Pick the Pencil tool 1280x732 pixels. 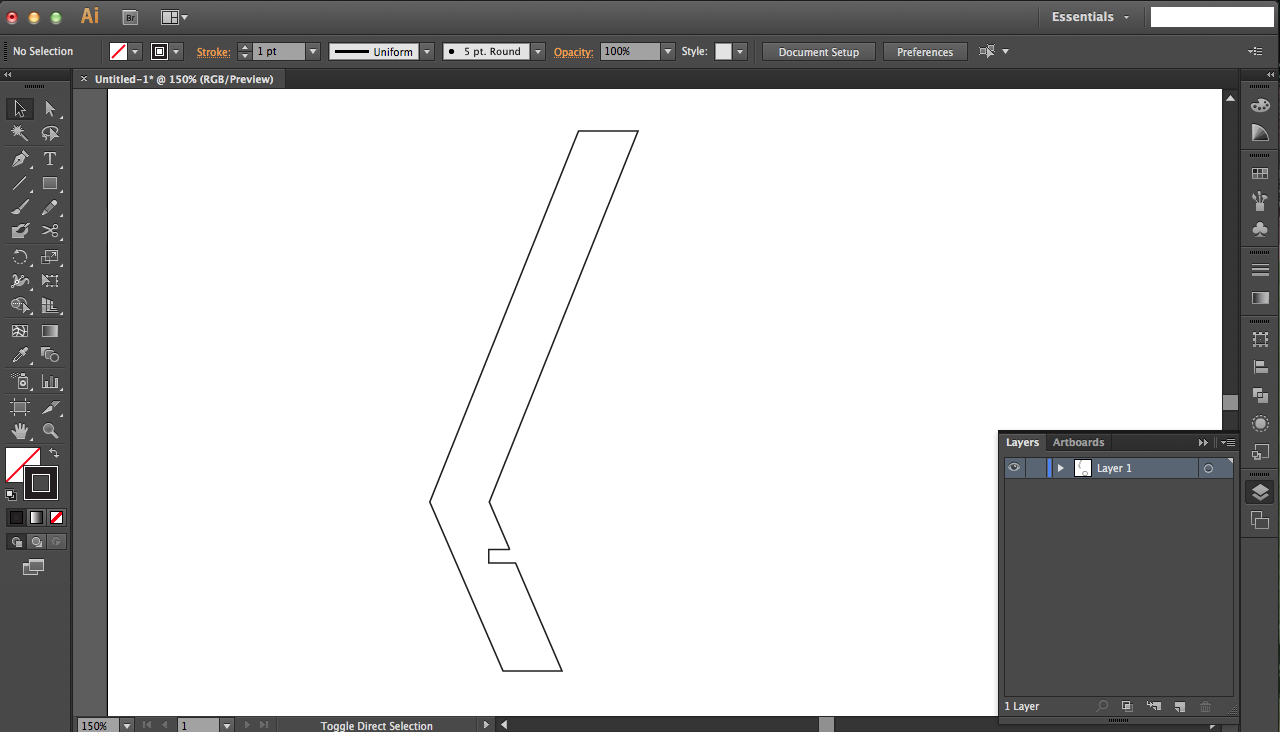pyautogui.click(x=50, y=207)
